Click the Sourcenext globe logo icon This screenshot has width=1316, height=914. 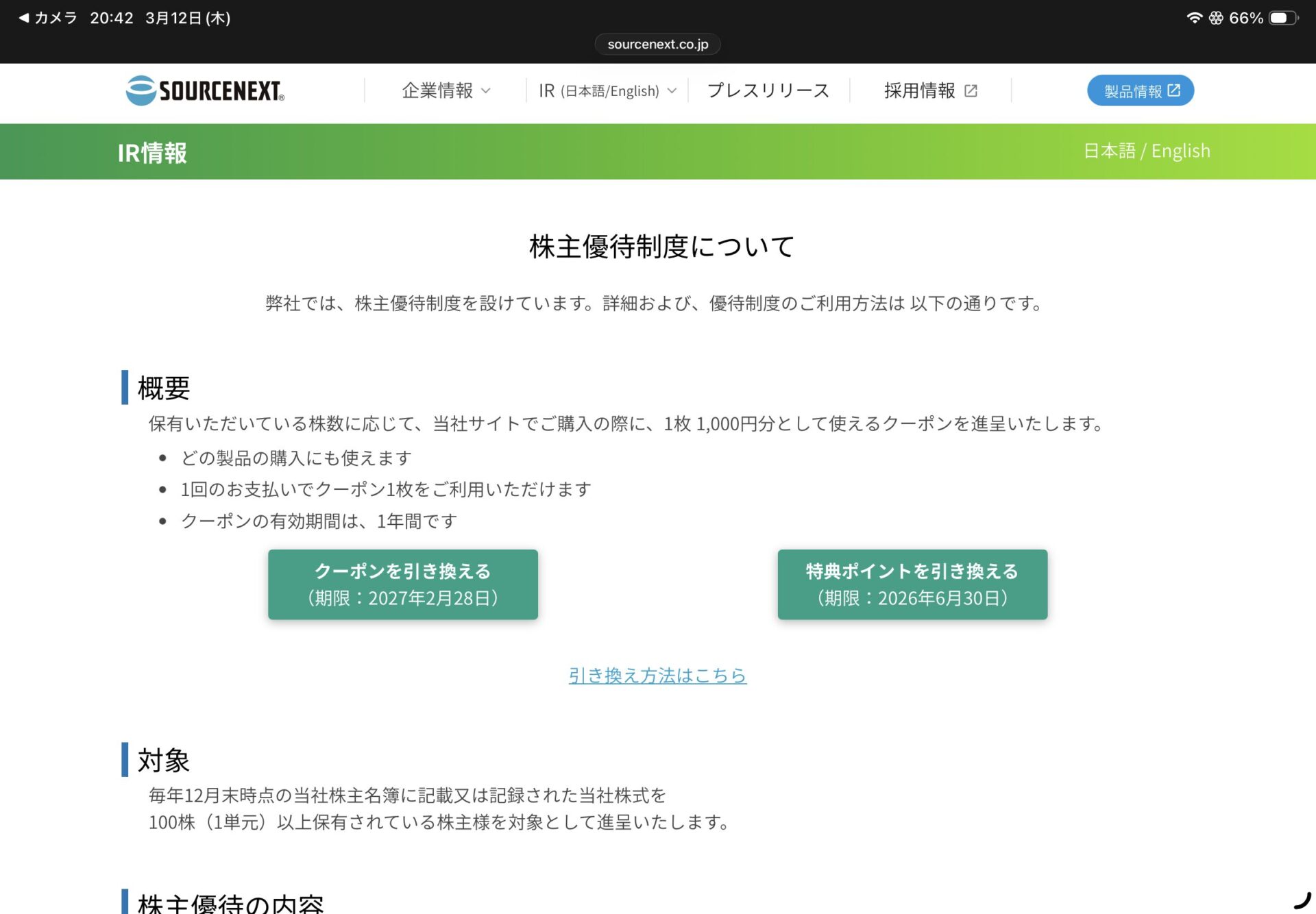tap(141, 90)
